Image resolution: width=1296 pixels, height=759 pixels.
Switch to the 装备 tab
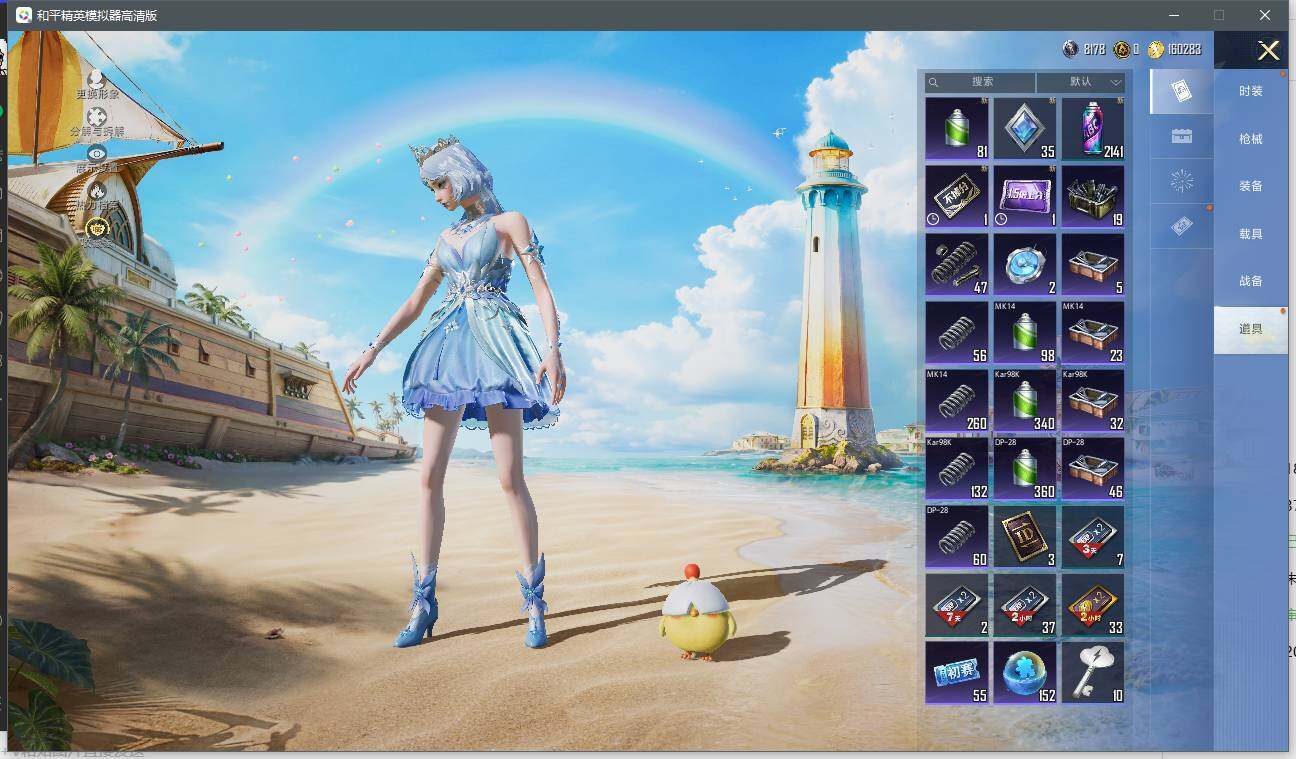pos(1251,186)
